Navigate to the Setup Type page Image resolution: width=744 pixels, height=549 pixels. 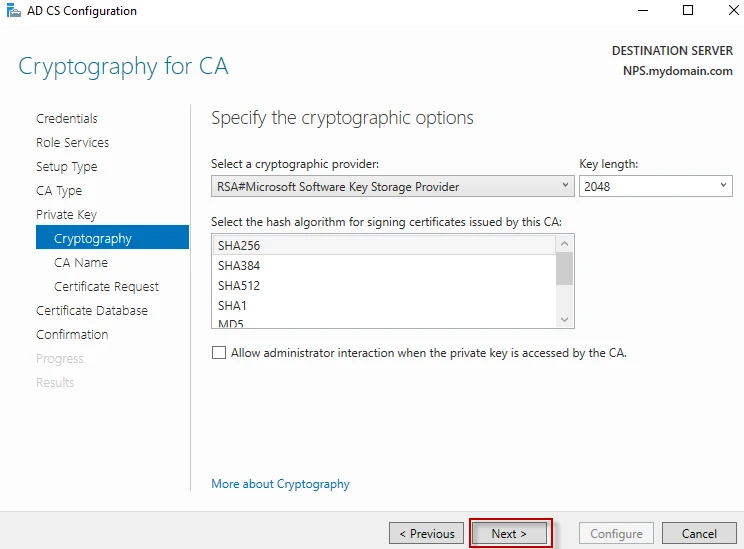(67, 167)
